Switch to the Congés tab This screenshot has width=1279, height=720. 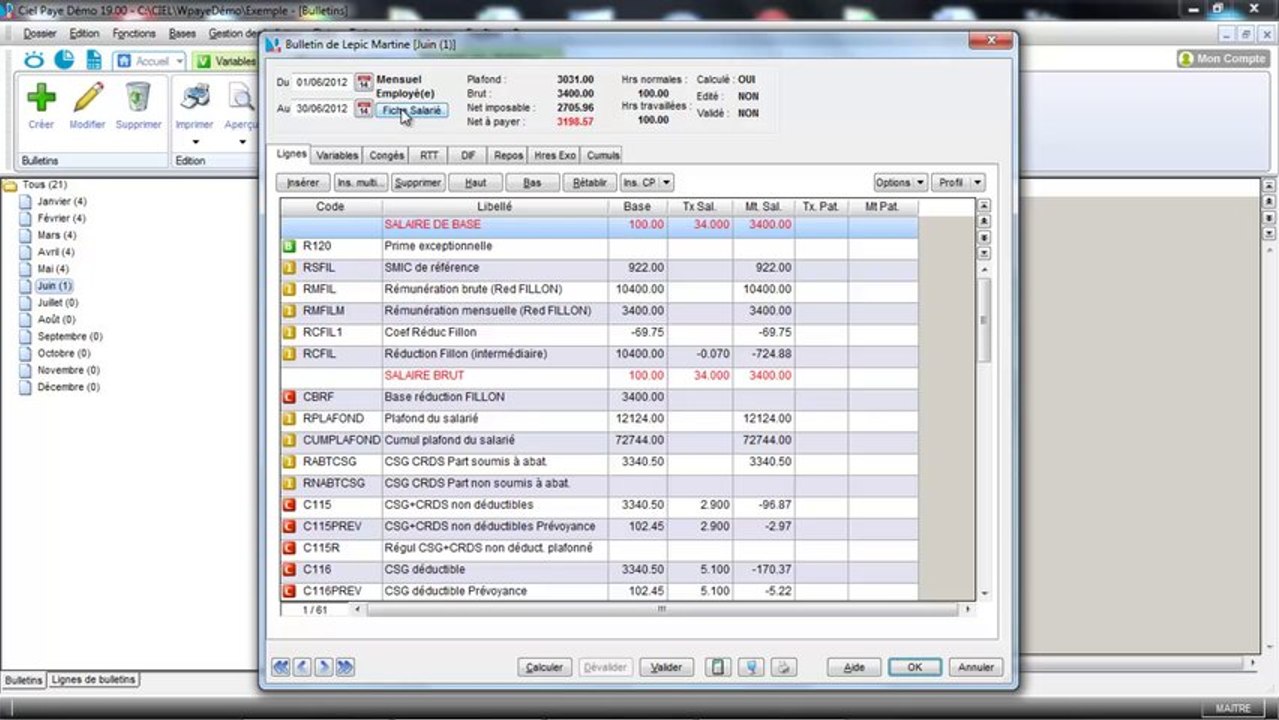[387, 156]
